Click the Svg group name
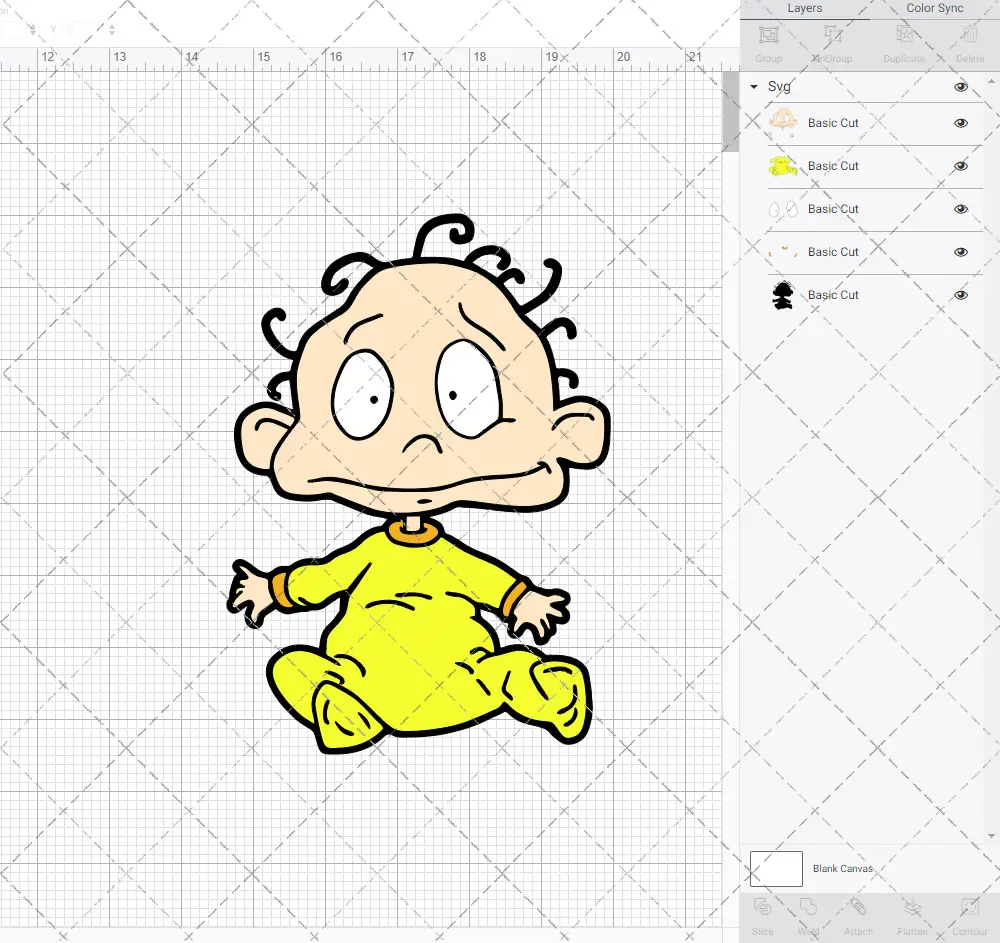1000x943 pixels. pos(779,87)
